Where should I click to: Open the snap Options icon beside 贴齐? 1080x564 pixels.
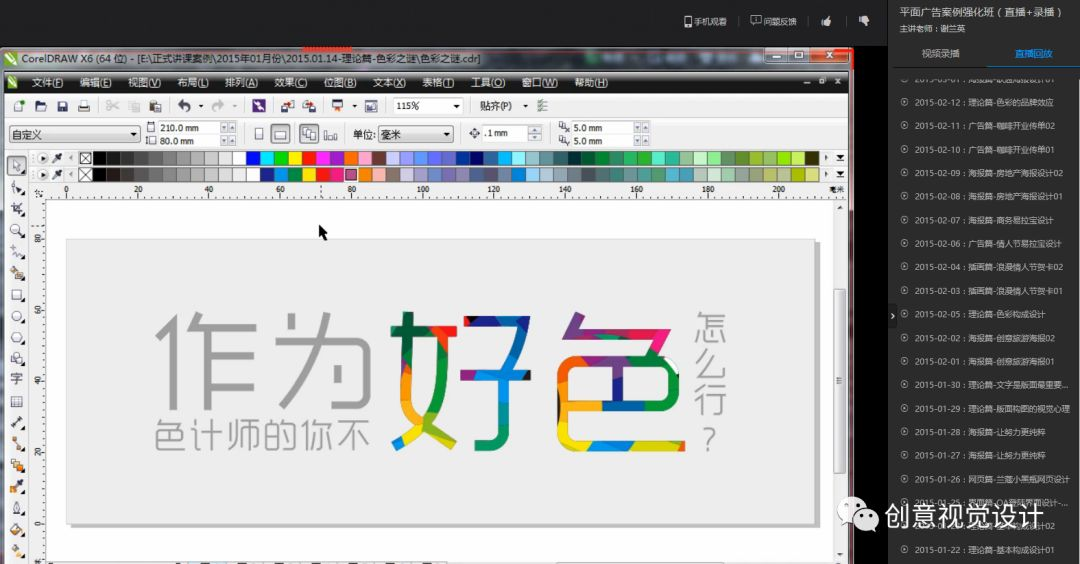click(x=542, y=106)
